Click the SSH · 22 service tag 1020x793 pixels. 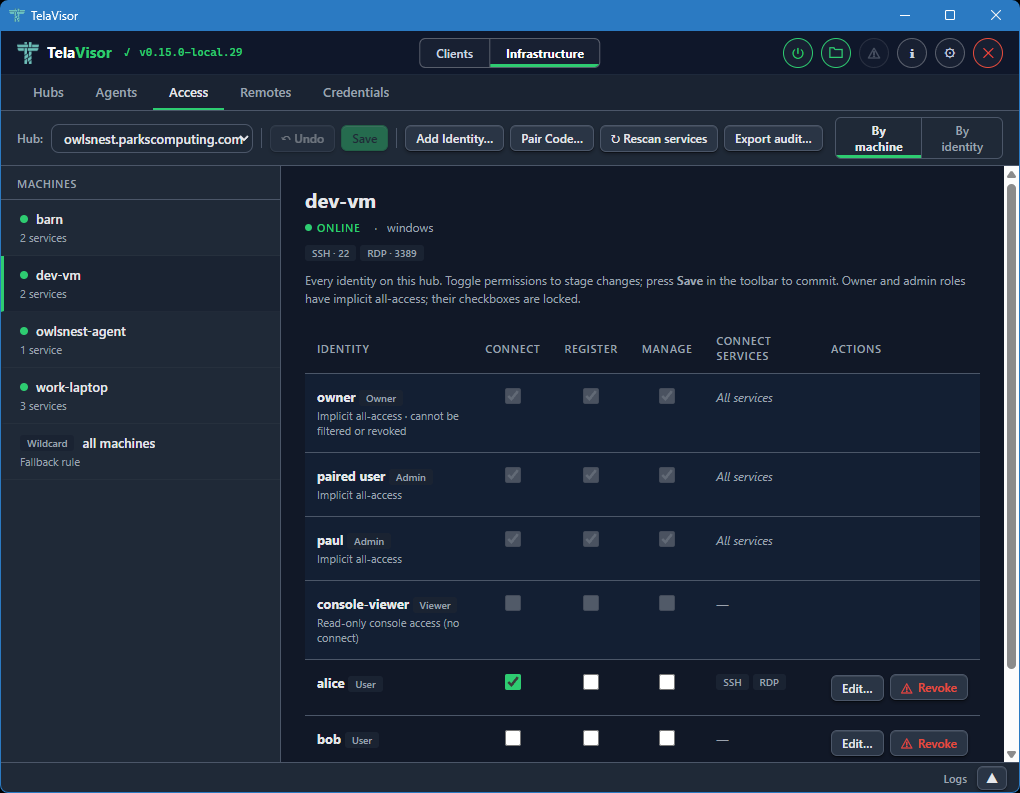330,253
